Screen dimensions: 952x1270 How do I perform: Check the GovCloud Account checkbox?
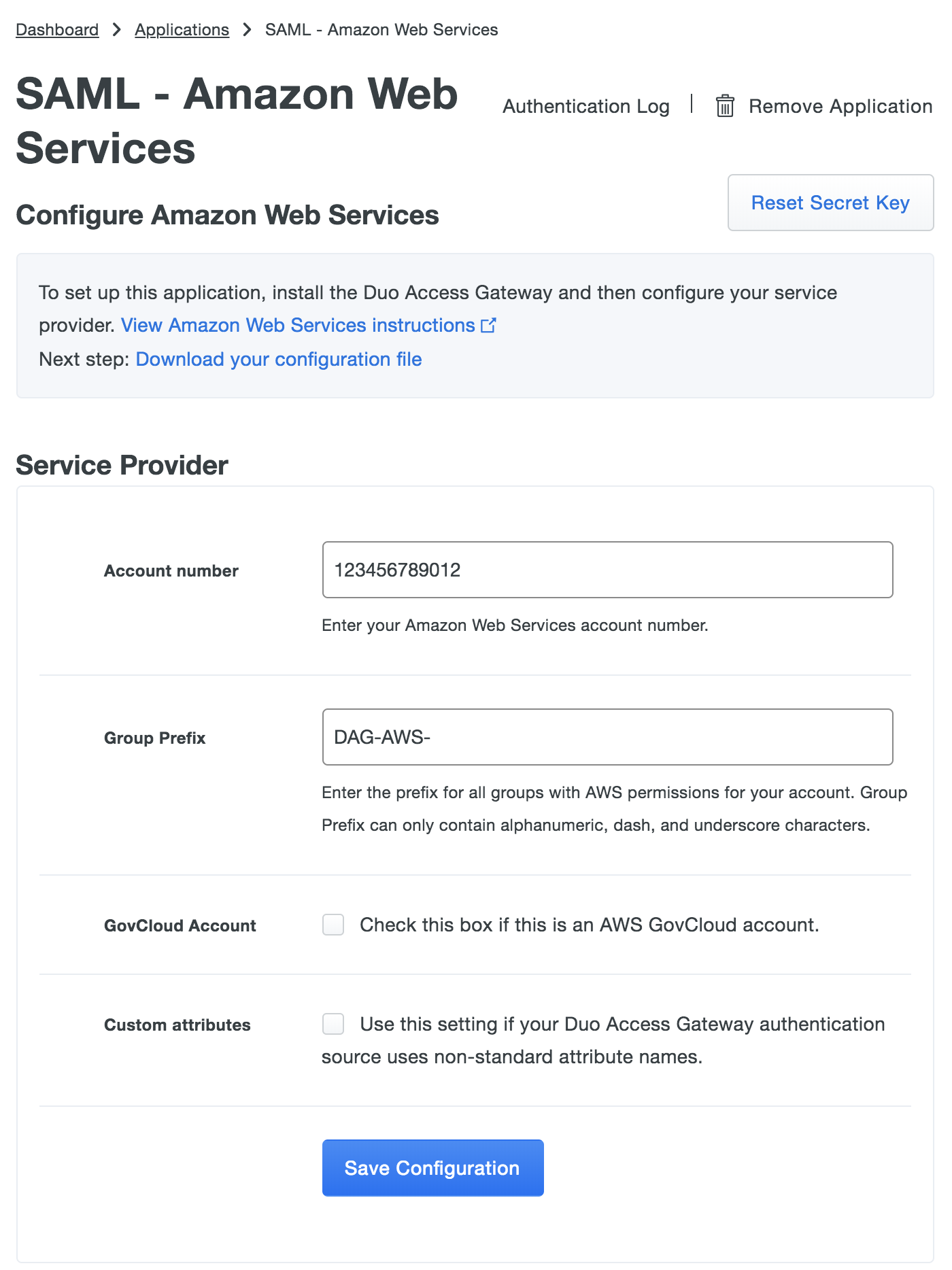point(333,925)
